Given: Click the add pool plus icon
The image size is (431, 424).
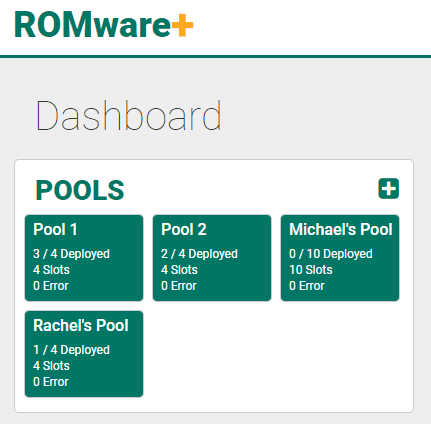Looking at the screenshot, I should pyautogui.click(x=388, y=189).
